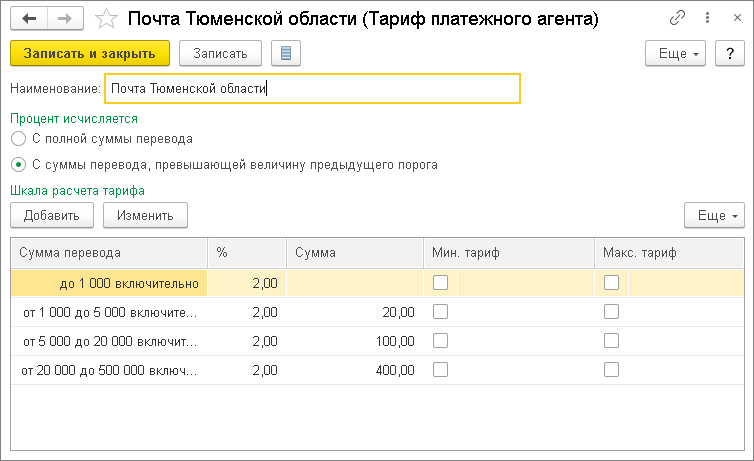The width and height of the screenshot is (754, 461).
Task: Click the chain link icon in title bar
Action: point(677,19)
